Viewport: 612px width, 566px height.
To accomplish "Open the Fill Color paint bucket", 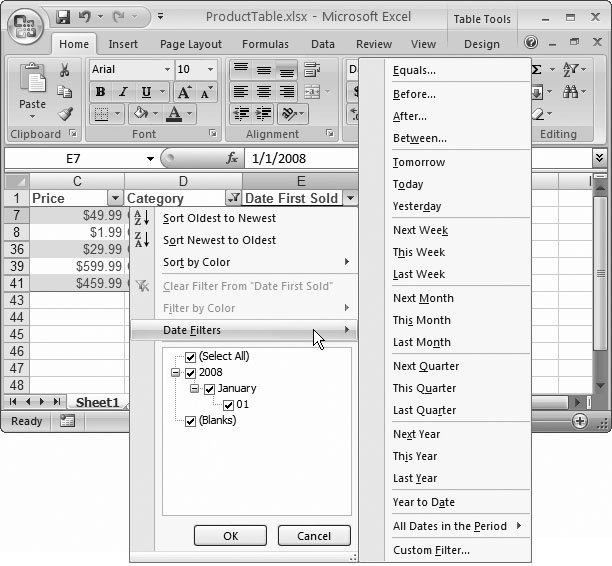I will coord(143,114).
